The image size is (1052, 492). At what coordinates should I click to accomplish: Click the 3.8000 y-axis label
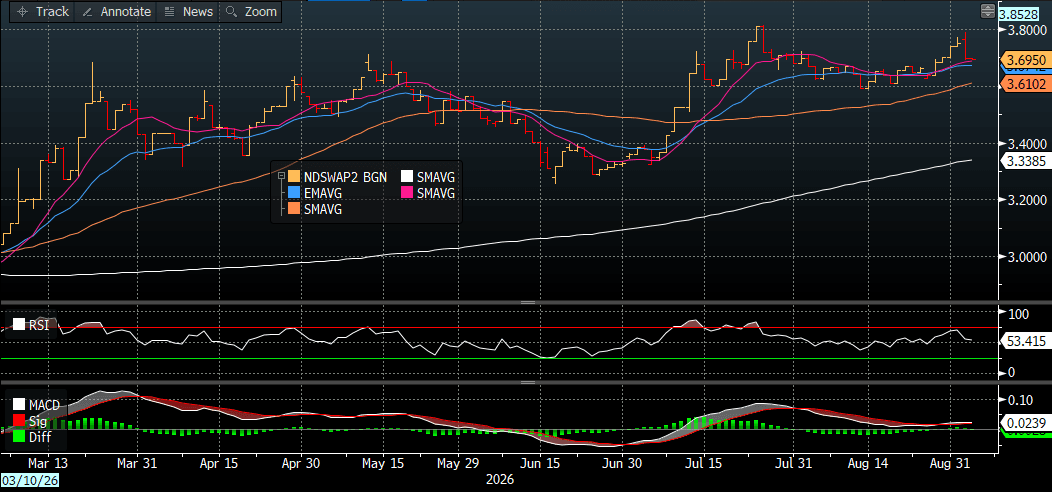point(1027,30)
